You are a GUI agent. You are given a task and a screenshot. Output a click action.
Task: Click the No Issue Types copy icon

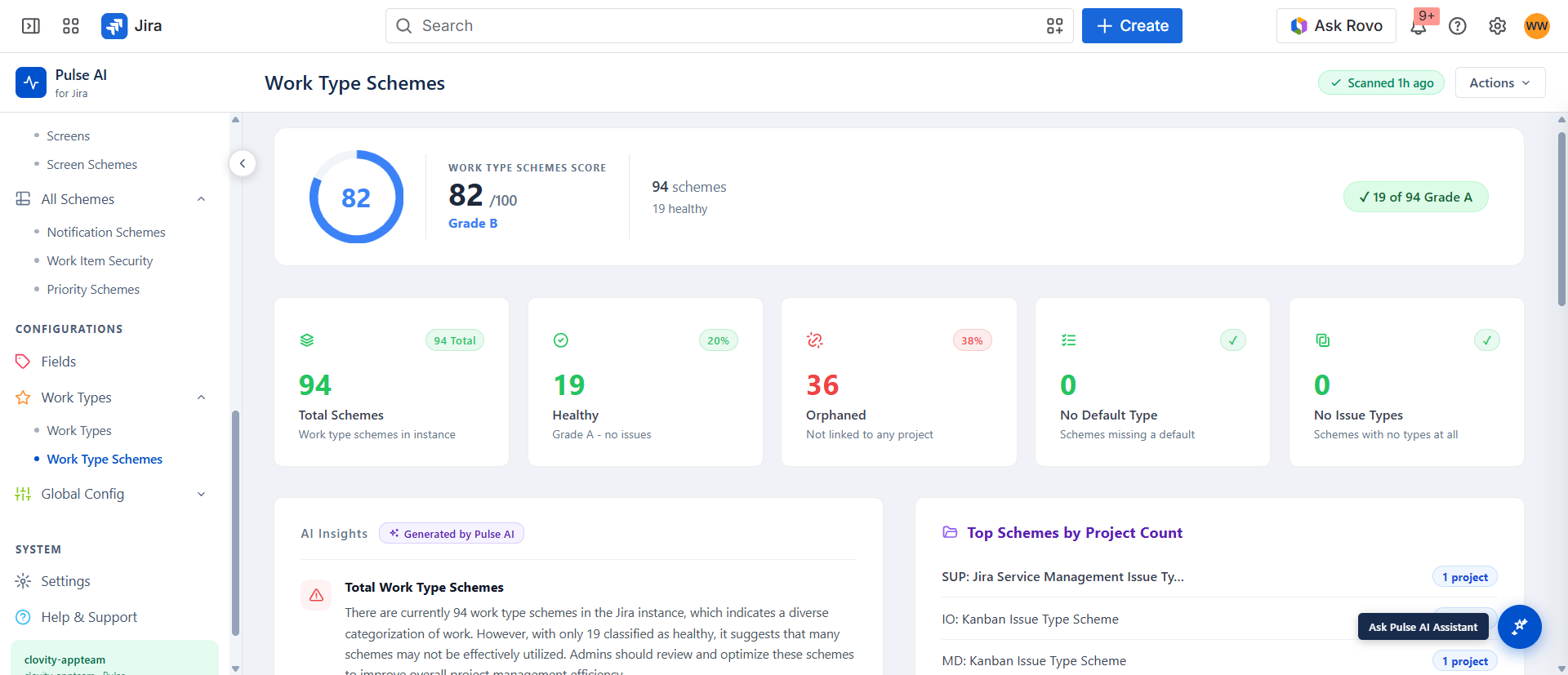[1322, 340]
